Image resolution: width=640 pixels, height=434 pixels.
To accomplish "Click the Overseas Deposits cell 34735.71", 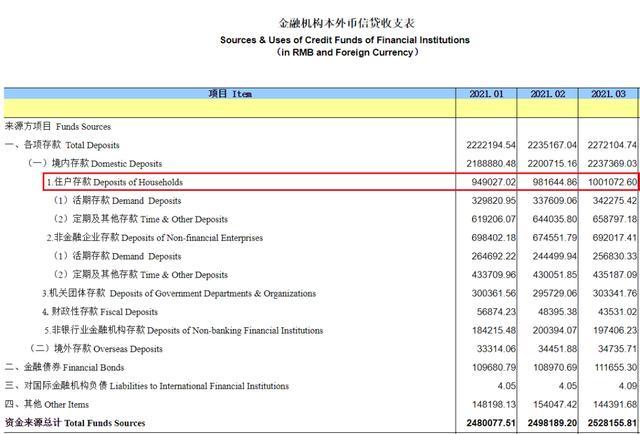I will [x=618, y=349].
